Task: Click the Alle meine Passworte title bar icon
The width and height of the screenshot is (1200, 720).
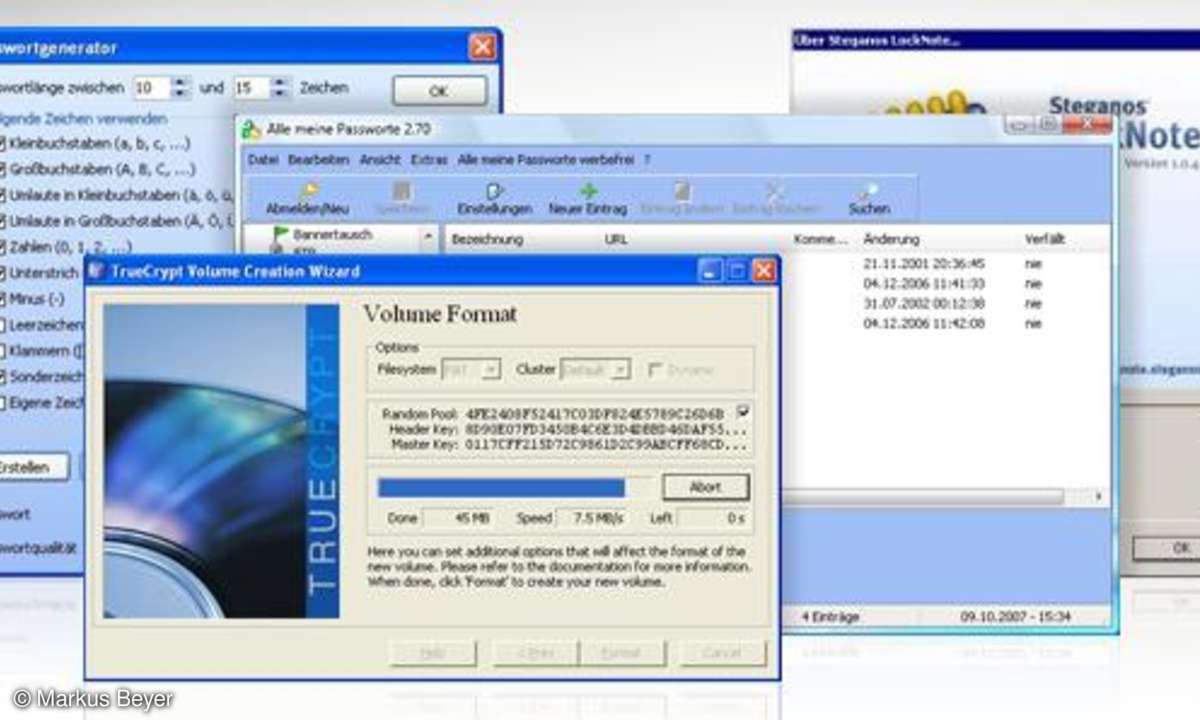Action: tap(251, 129)
